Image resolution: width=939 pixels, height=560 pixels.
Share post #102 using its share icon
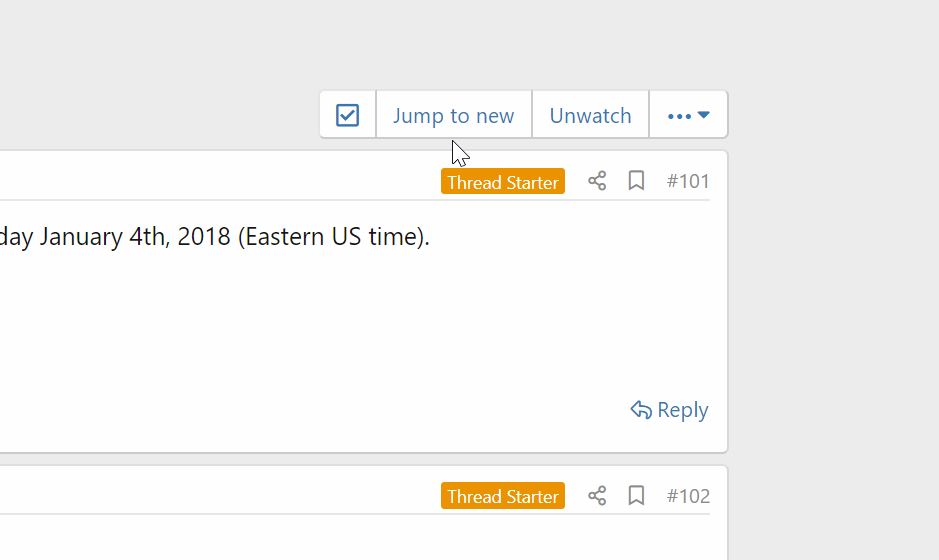point(597,496)
